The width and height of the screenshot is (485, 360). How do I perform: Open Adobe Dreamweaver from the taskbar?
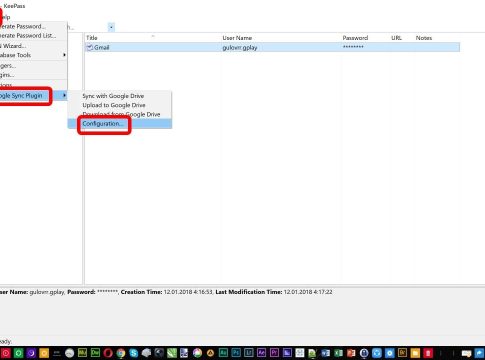95,353
